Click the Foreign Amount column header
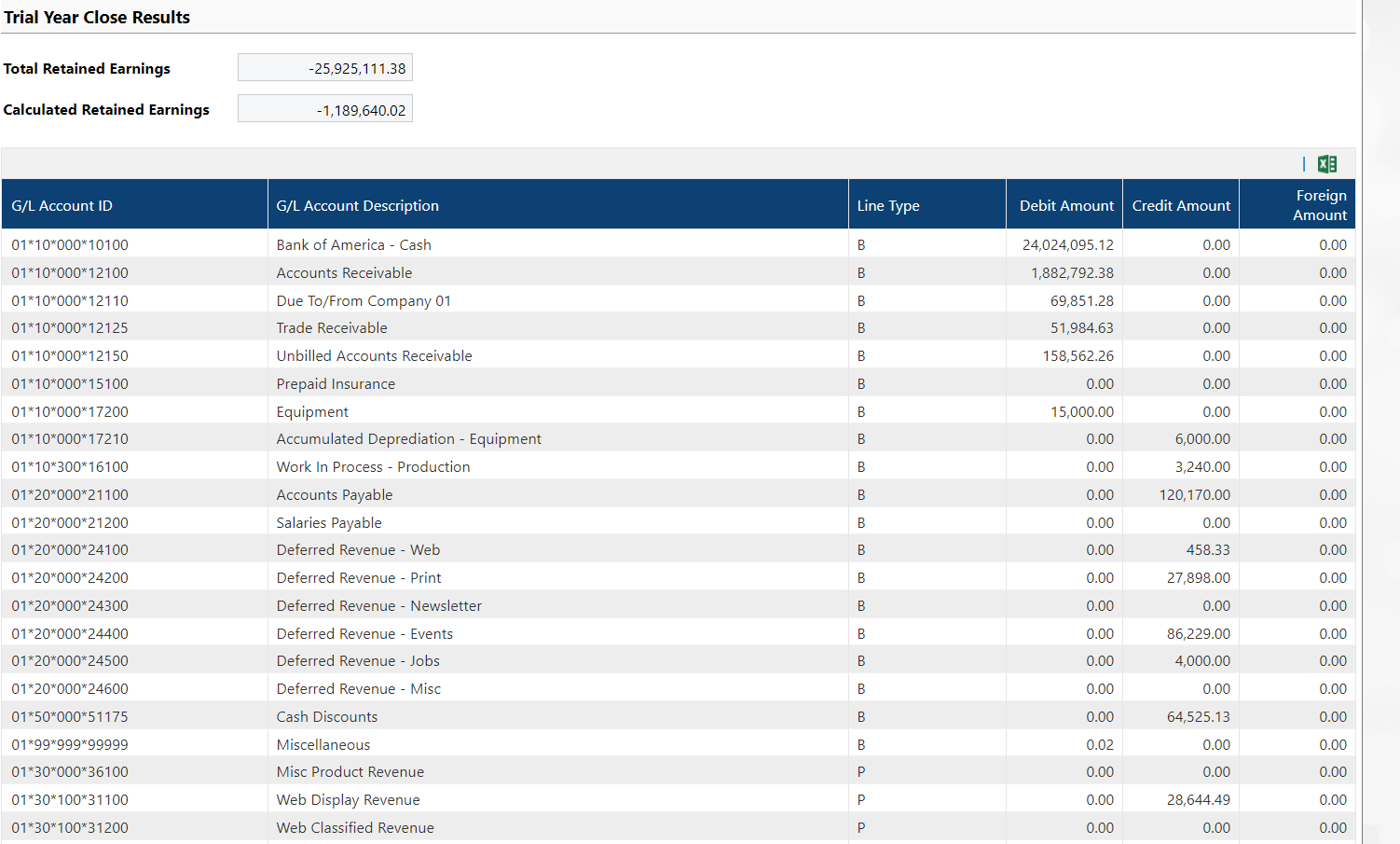Screen dimensions: 1400x844 [1319, 205]
